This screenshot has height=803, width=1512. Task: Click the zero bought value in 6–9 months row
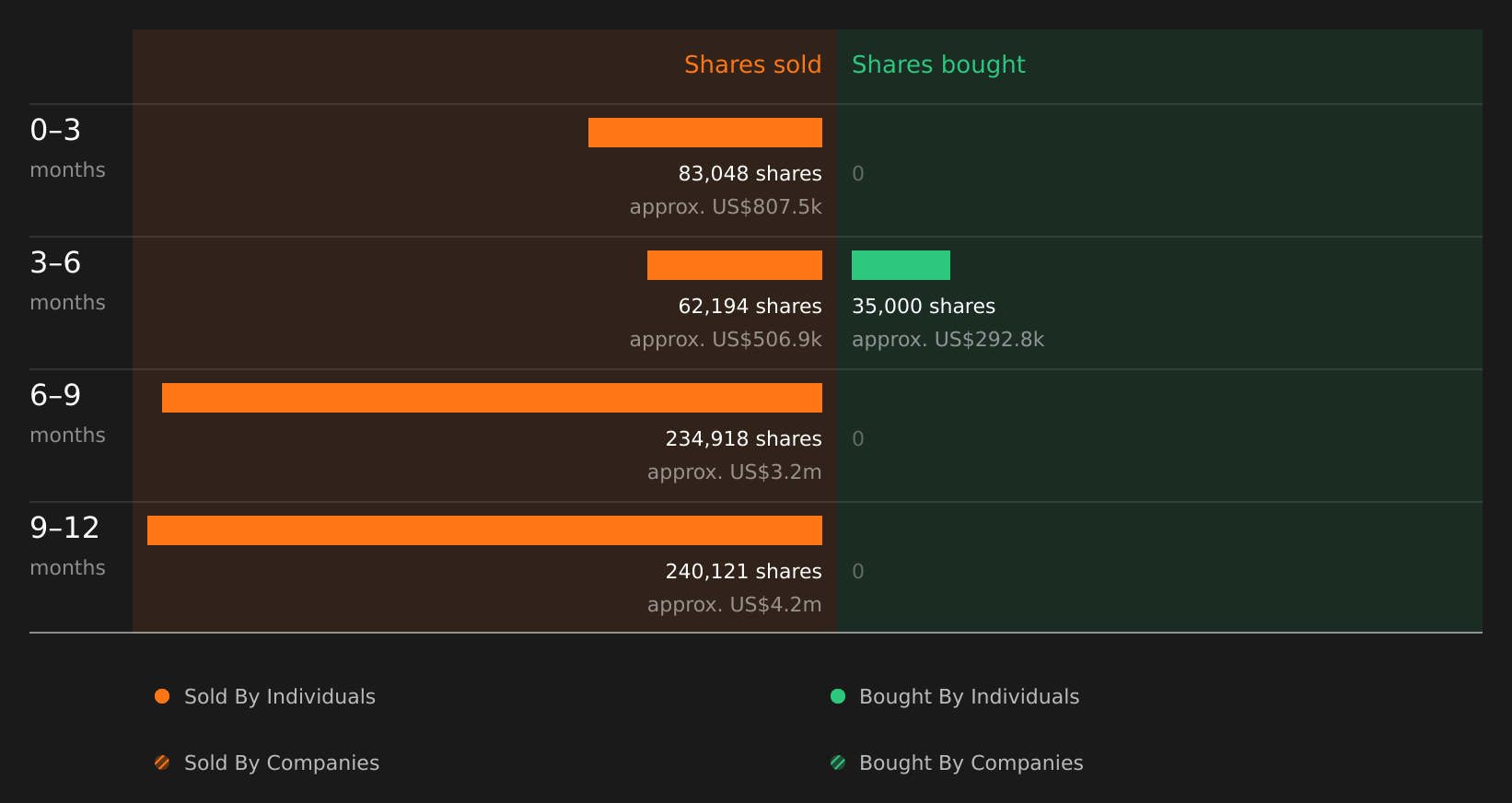858,439
